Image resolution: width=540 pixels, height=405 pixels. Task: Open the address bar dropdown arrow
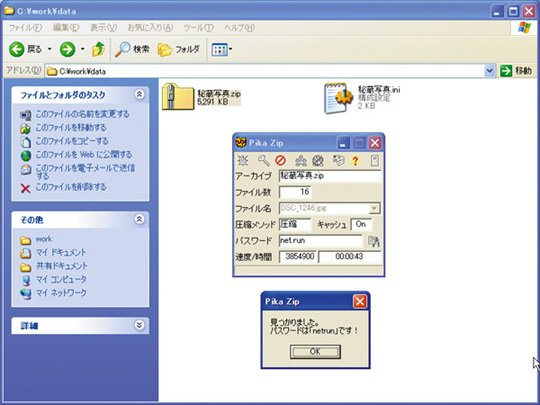(489, 71)
